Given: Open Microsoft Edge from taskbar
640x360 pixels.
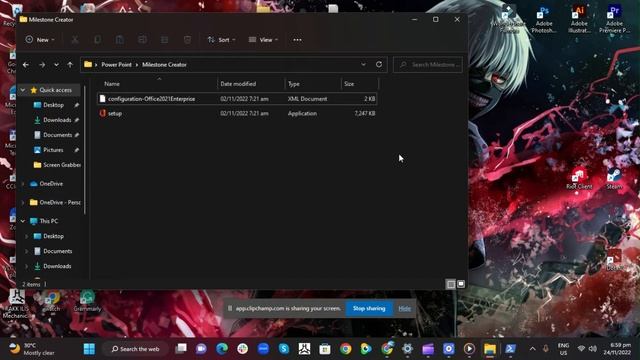Looking at the screenshot, I should [222, 349].
